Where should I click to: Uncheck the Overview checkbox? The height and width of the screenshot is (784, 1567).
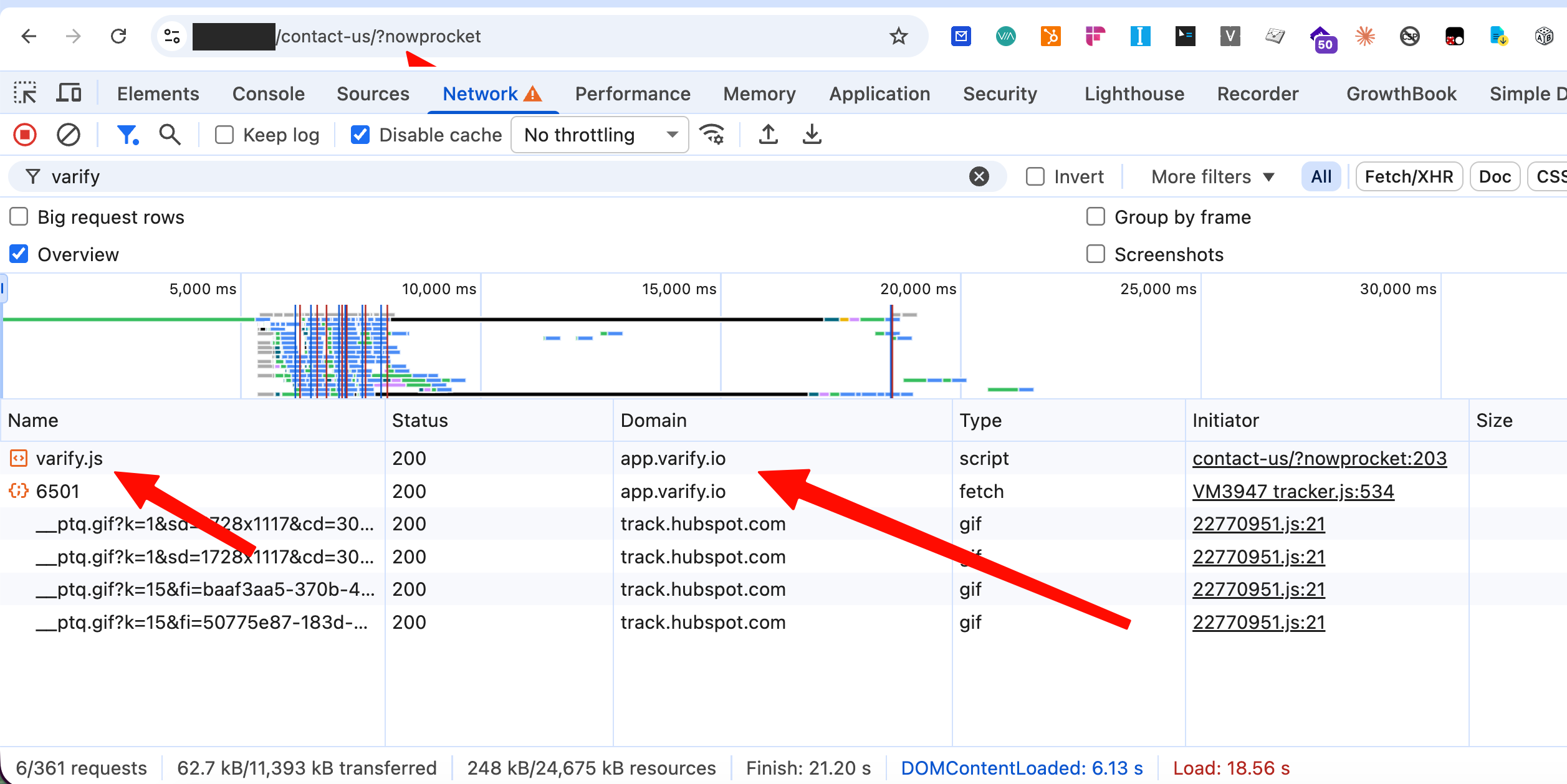click(19, 254)
